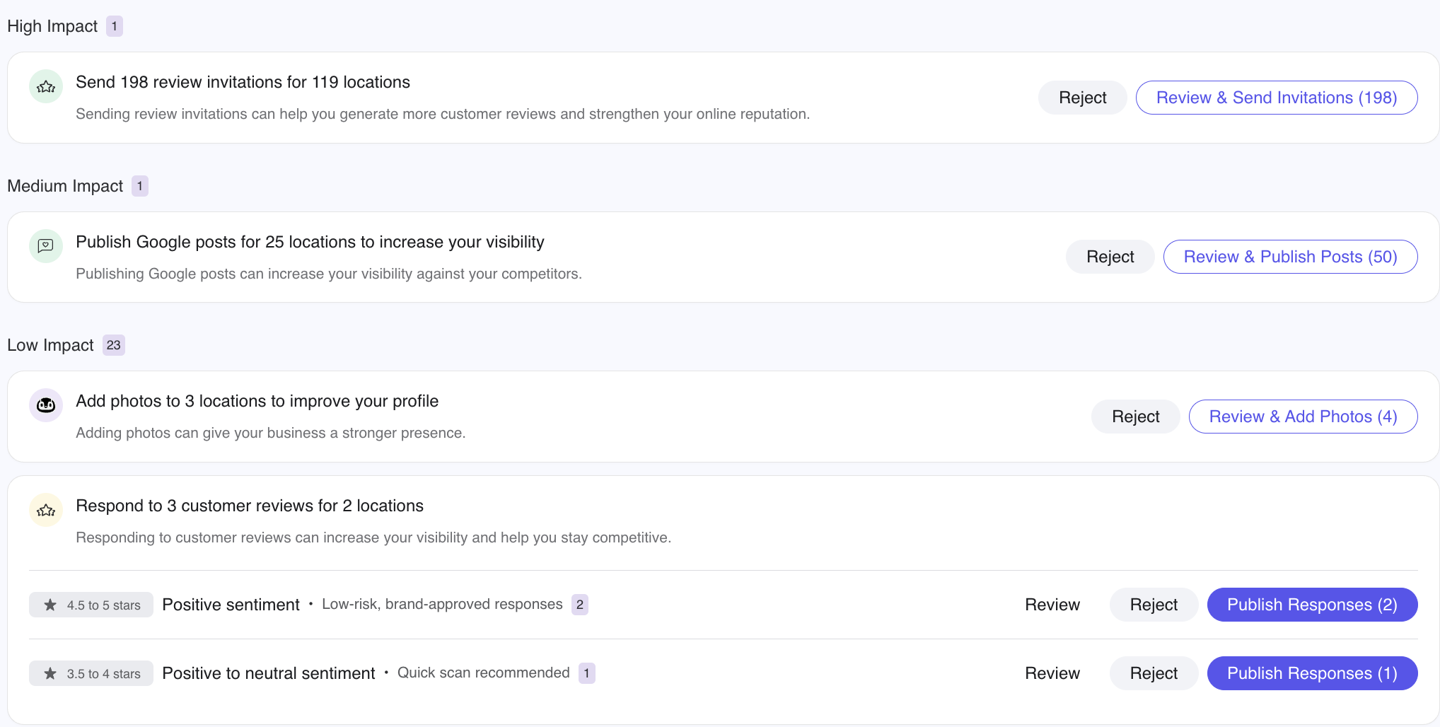Screen dimensions: 1440x727
Task: Click the High Impact count badge
Action: pyautogui.click(x=114, y=26)
